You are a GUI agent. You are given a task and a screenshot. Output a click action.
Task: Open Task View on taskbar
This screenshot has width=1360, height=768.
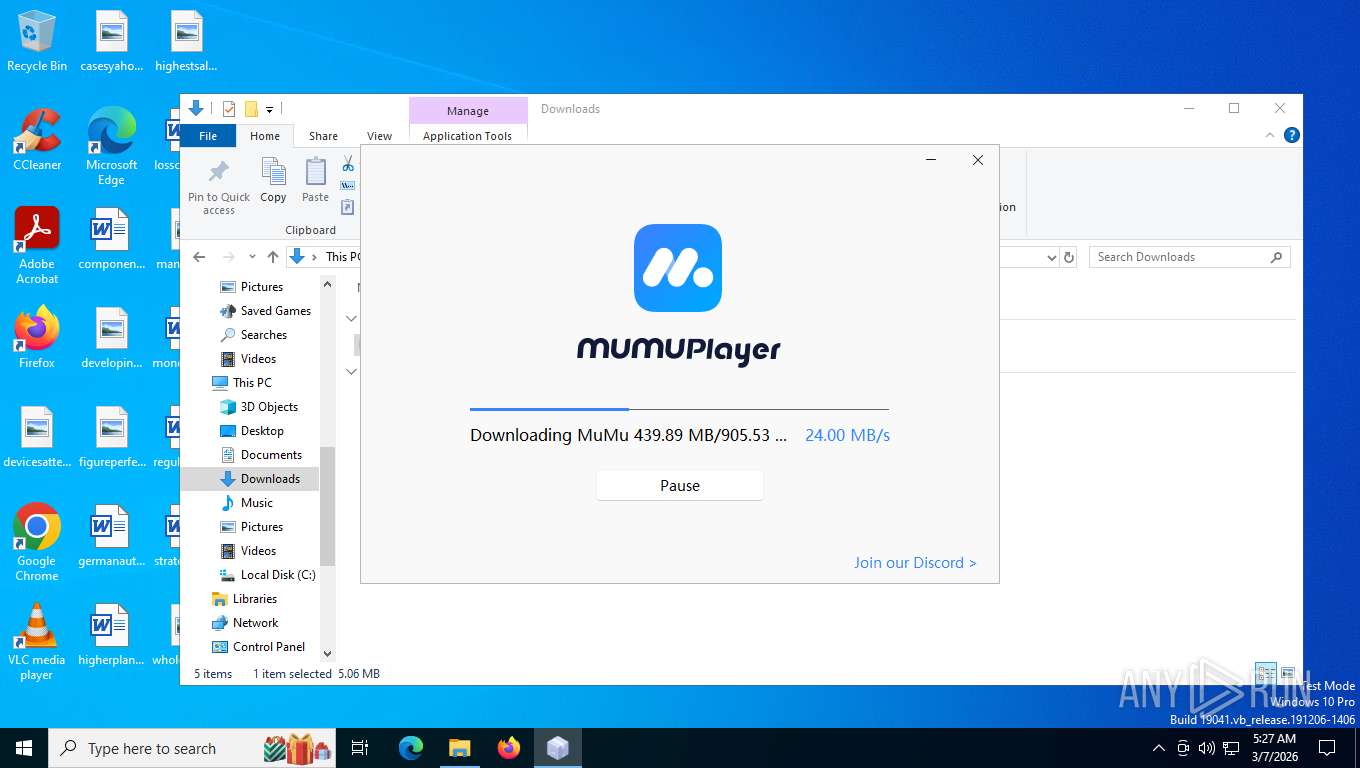coord(360,748)
